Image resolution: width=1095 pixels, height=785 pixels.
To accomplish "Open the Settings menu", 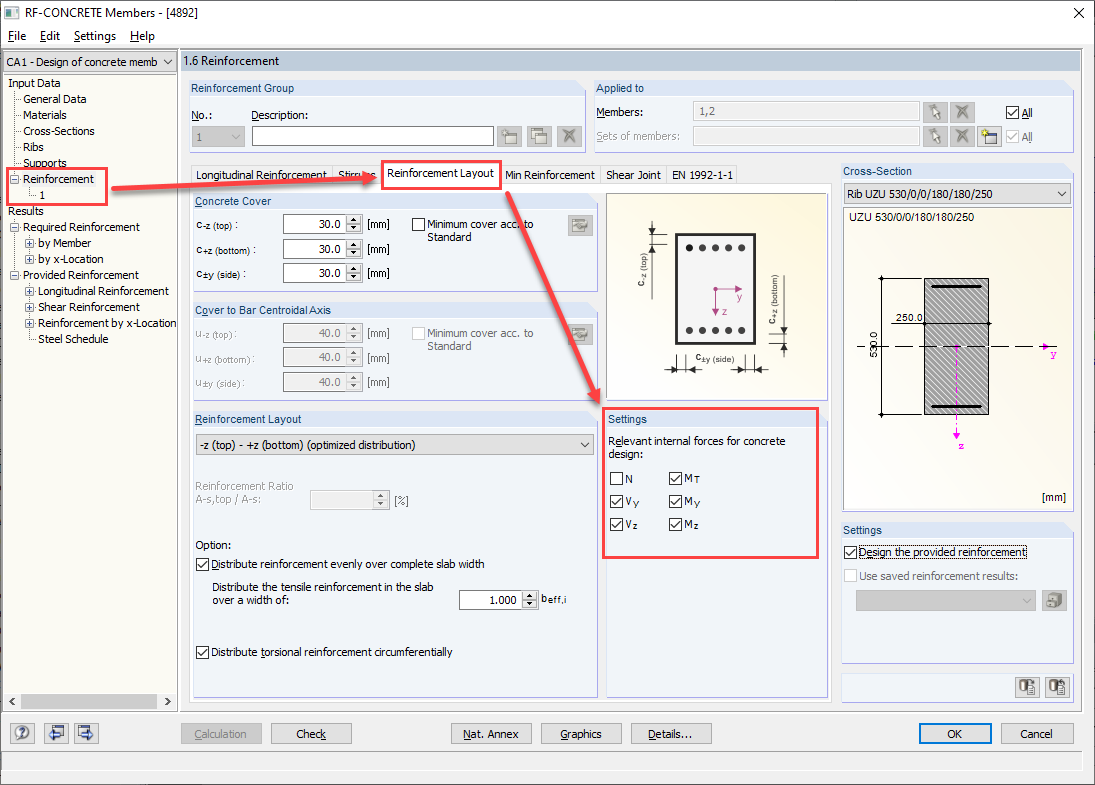I will [x=95, y=36].
